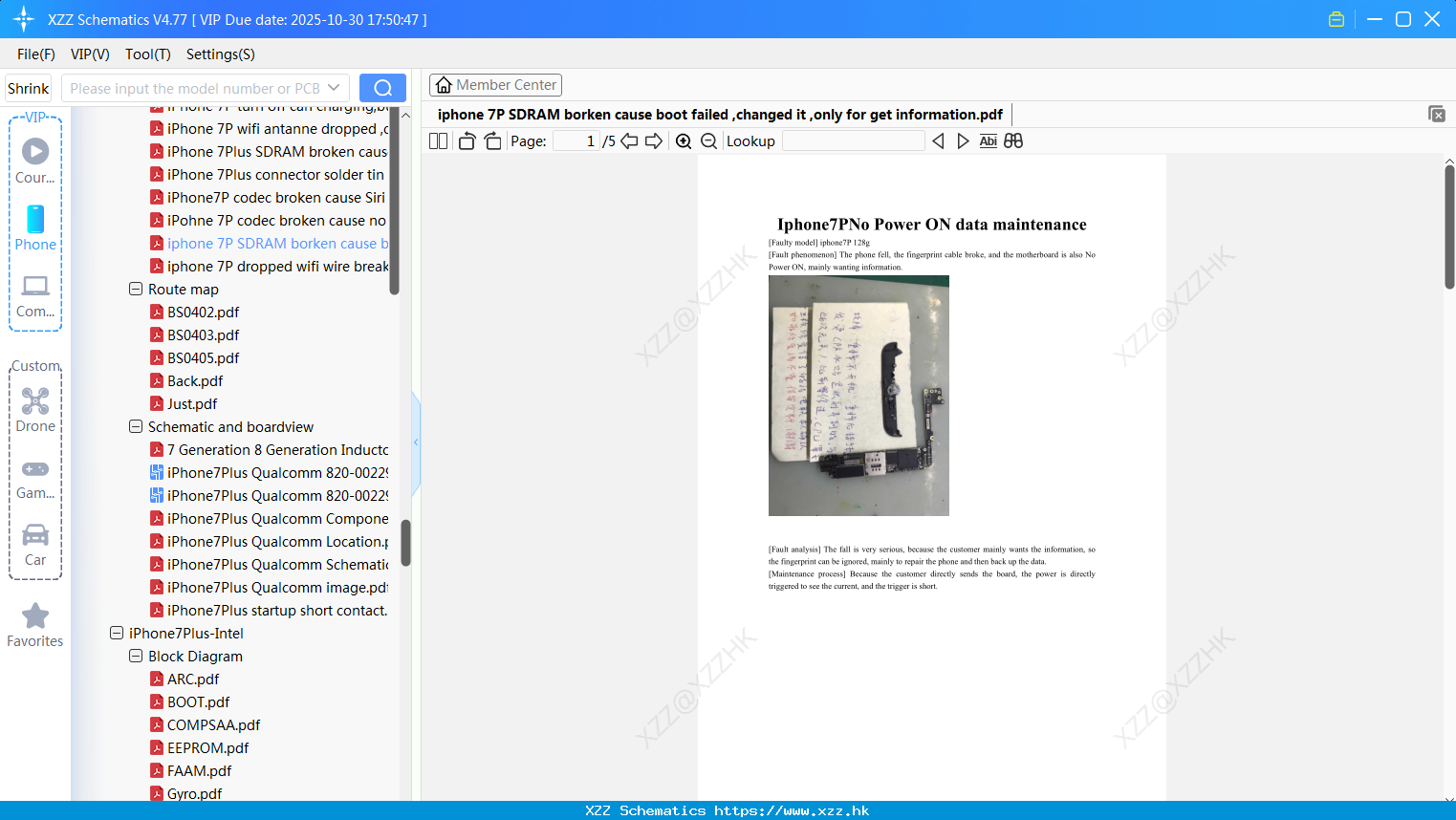This screenshot has width=1456, height=820.
Task: Select the Computer category icon
Action: (35, 296)
